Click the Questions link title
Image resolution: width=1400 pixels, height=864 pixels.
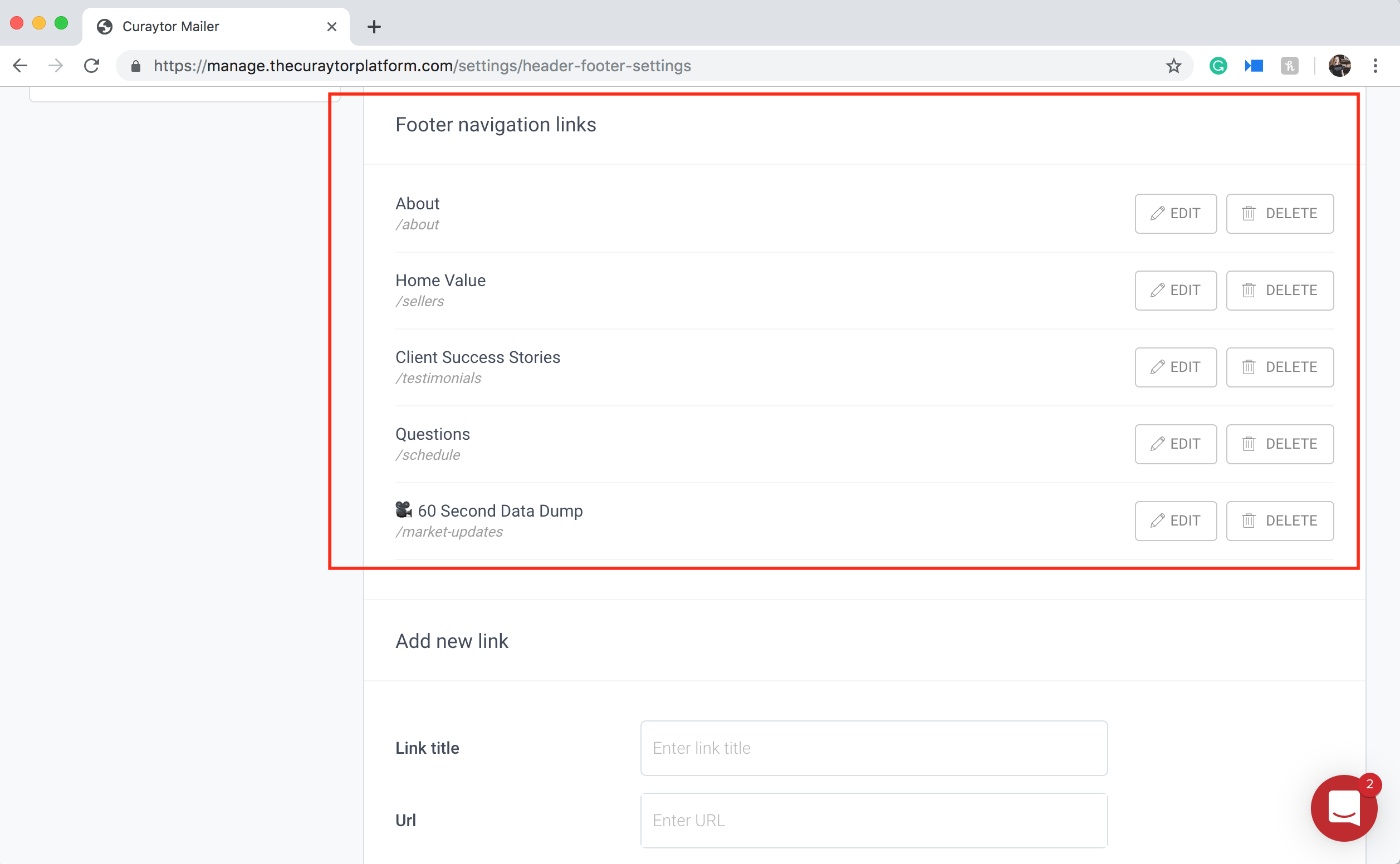[x=433, y=434]
